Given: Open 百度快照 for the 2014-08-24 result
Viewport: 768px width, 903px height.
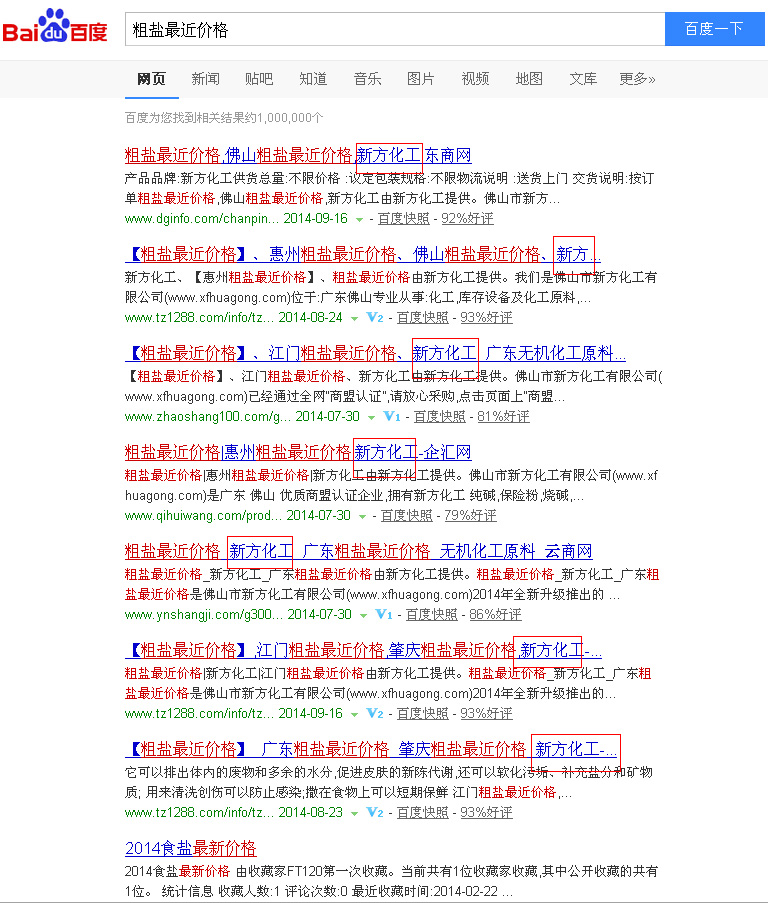Looking at the screenshot, I should (423, 318).
